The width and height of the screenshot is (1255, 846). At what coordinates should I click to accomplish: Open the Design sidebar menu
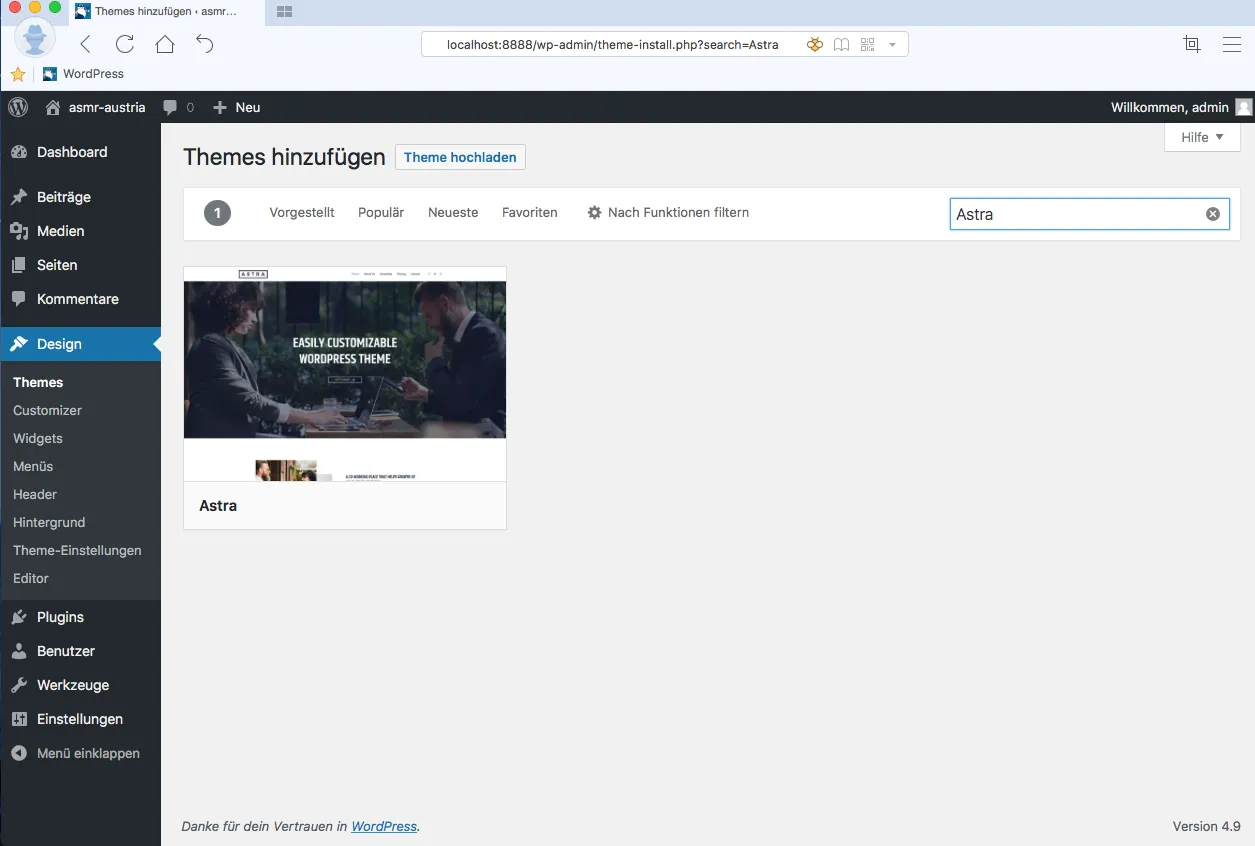tap(80, 344)
